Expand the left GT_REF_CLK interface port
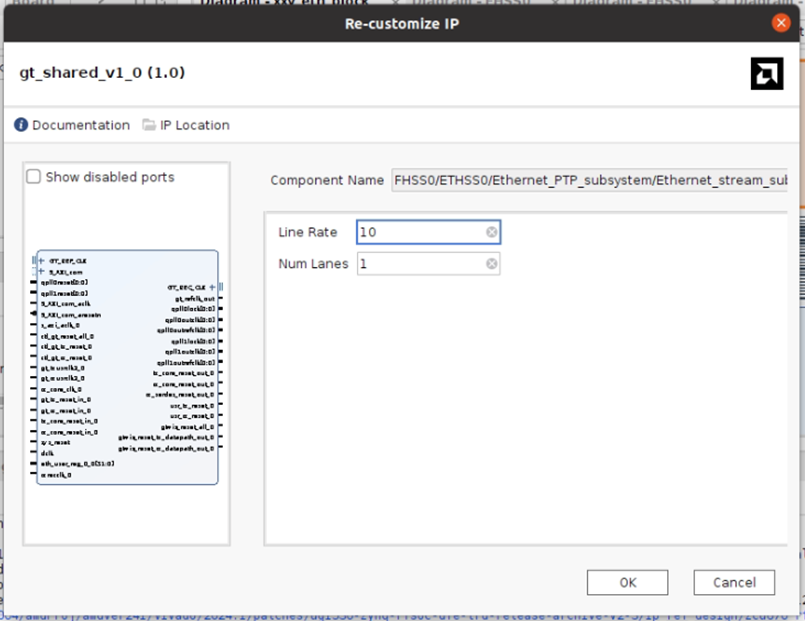Image resolution: width=805 pixels, height=621 pixels. pyautogui.click(x=40, y=261)
